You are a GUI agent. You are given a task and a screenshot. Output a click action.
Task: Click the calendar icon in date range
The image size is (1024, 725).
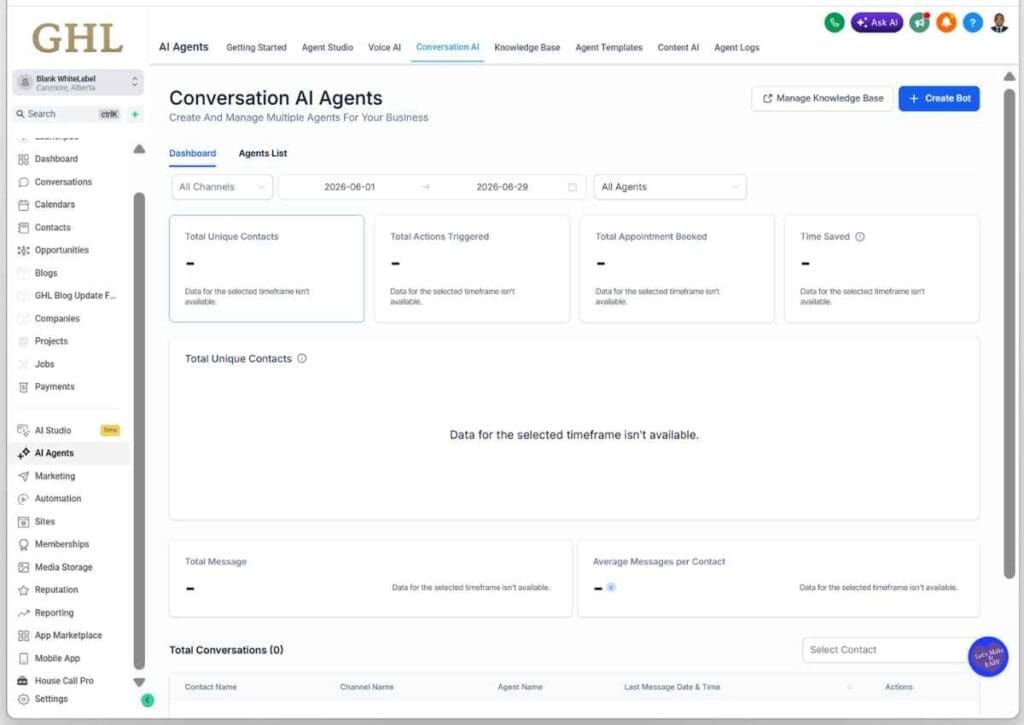tap(572, 187)
